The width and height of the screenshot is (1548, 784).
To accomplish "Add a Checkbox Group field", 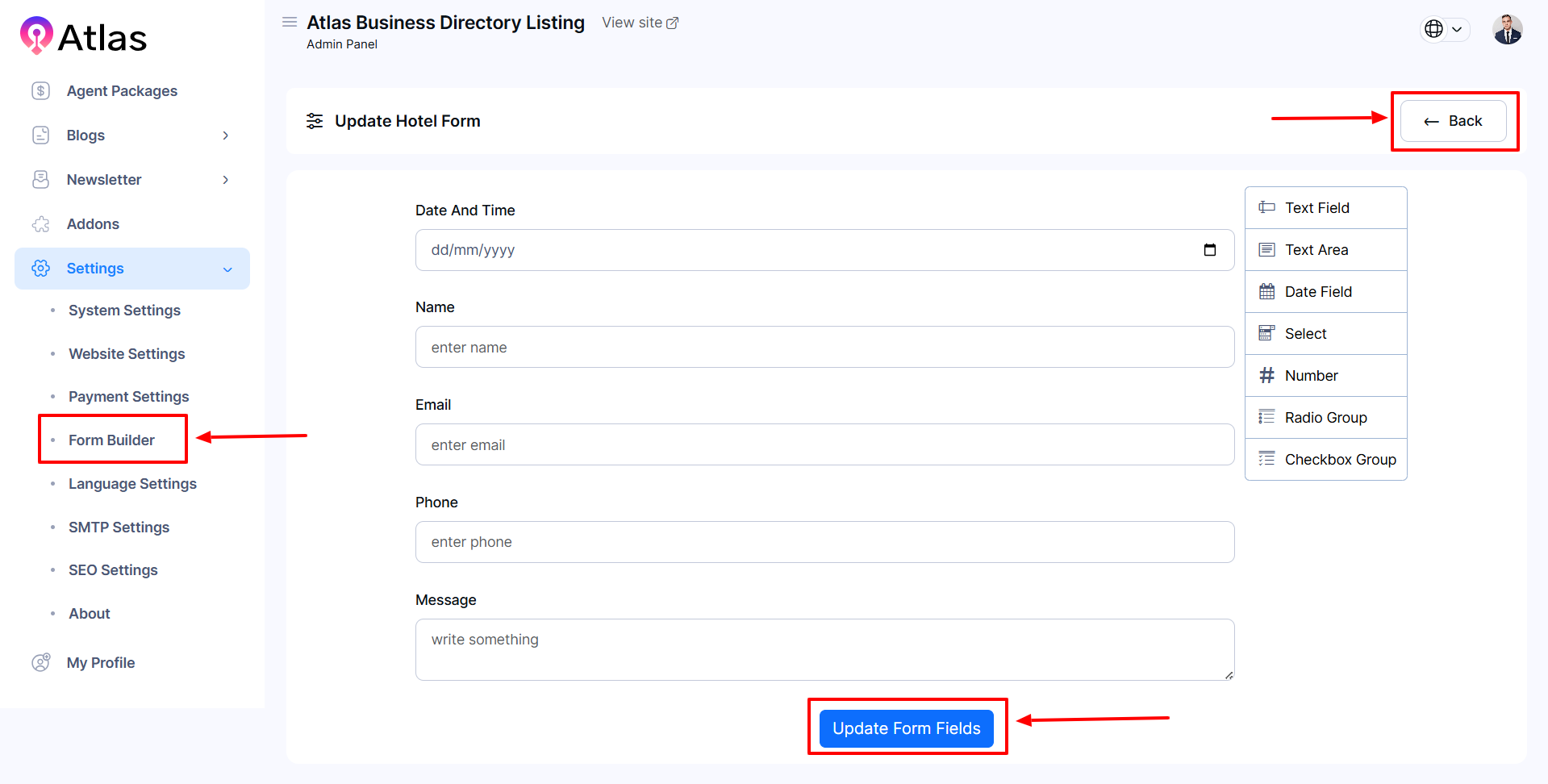I will point(1326,460).
